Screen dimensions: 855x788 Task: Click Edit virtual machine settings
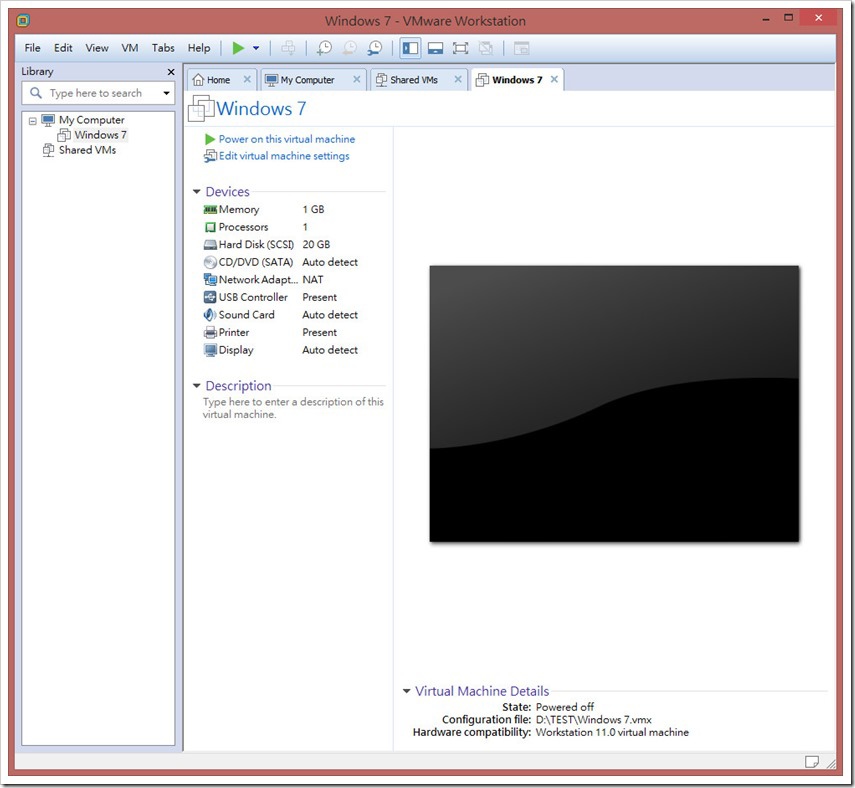click(284, 157)
